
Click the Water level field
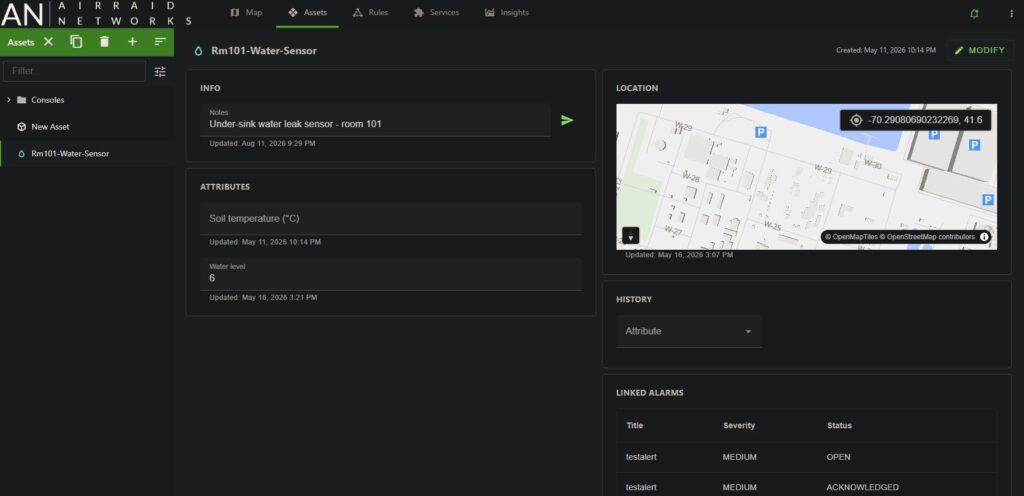coord(391,274)
